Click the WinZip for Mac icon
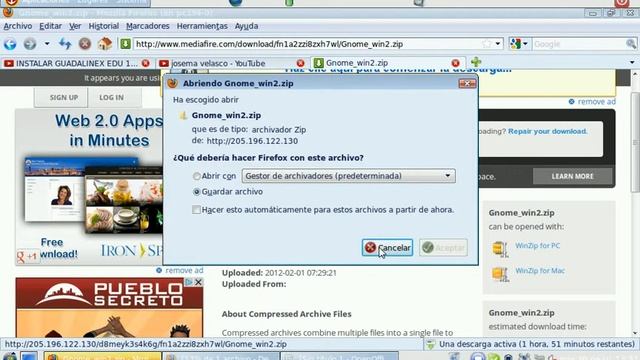The width and height of the screenshot is (640, 360). (500, 274)
